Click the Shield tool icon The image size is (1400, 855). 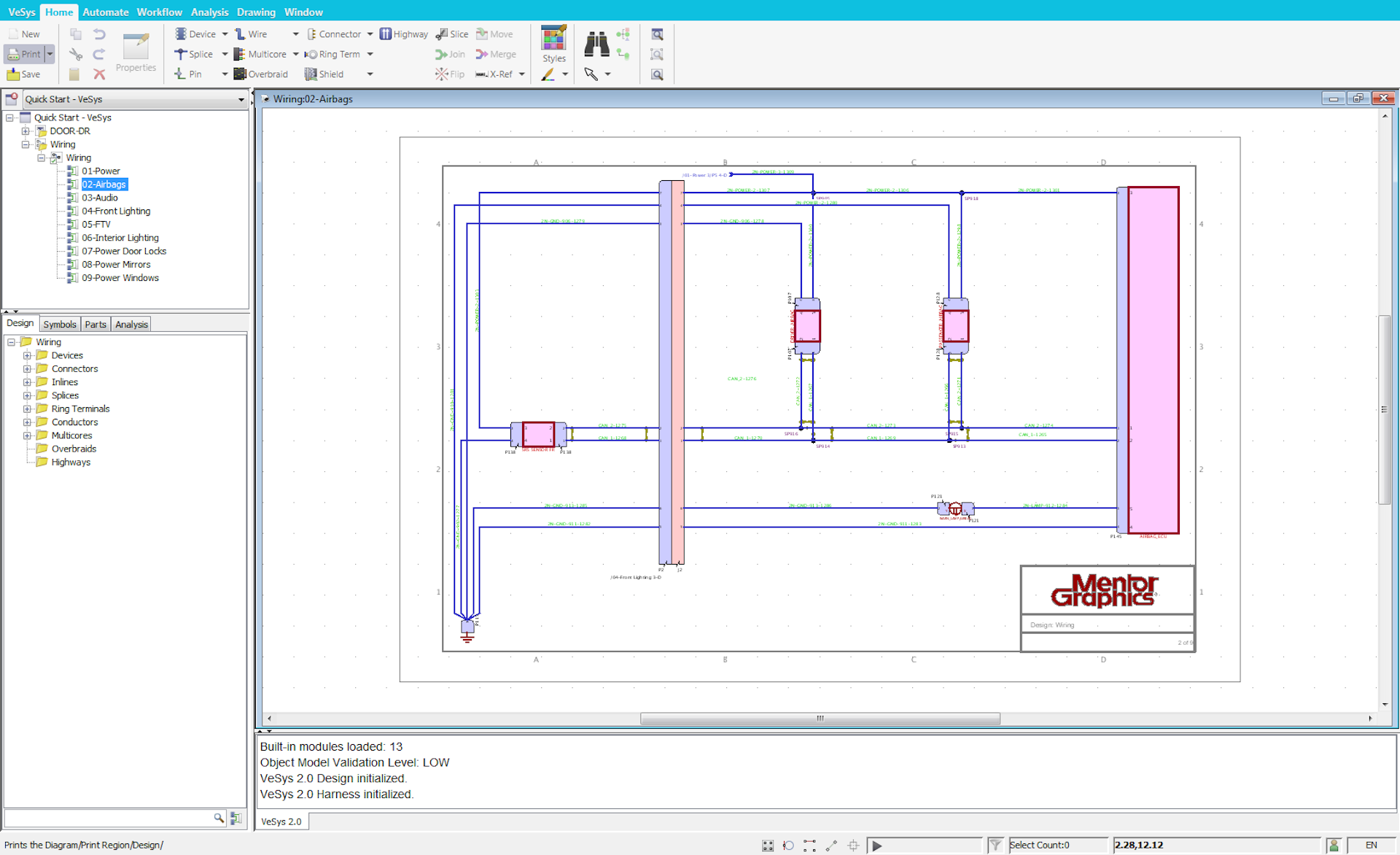pos(311,74)
